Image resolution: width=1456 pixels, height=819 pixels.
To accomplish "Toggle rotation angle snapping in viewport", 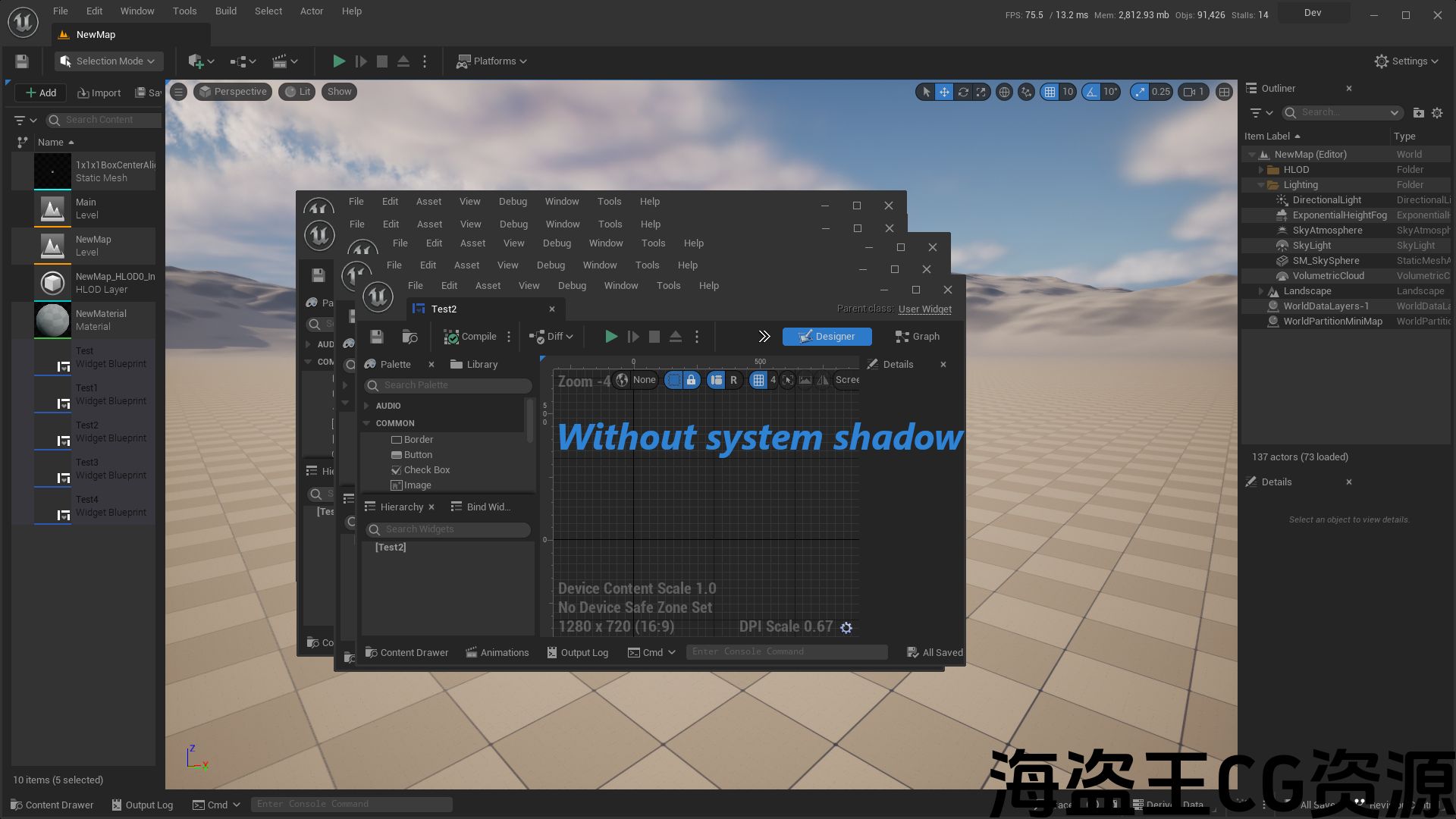I will (1091, 92).
